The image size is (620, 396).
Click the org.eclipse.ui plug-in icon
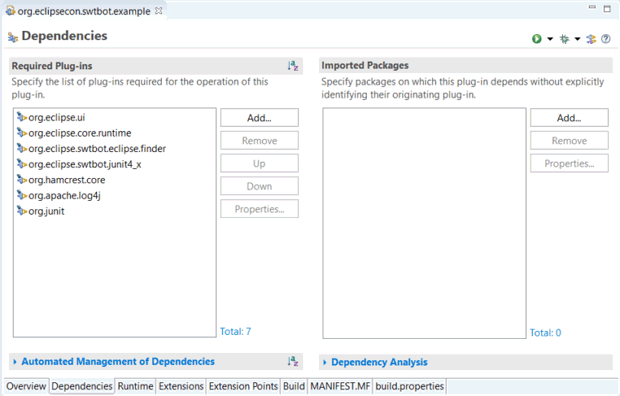click(x=22, y=117)
